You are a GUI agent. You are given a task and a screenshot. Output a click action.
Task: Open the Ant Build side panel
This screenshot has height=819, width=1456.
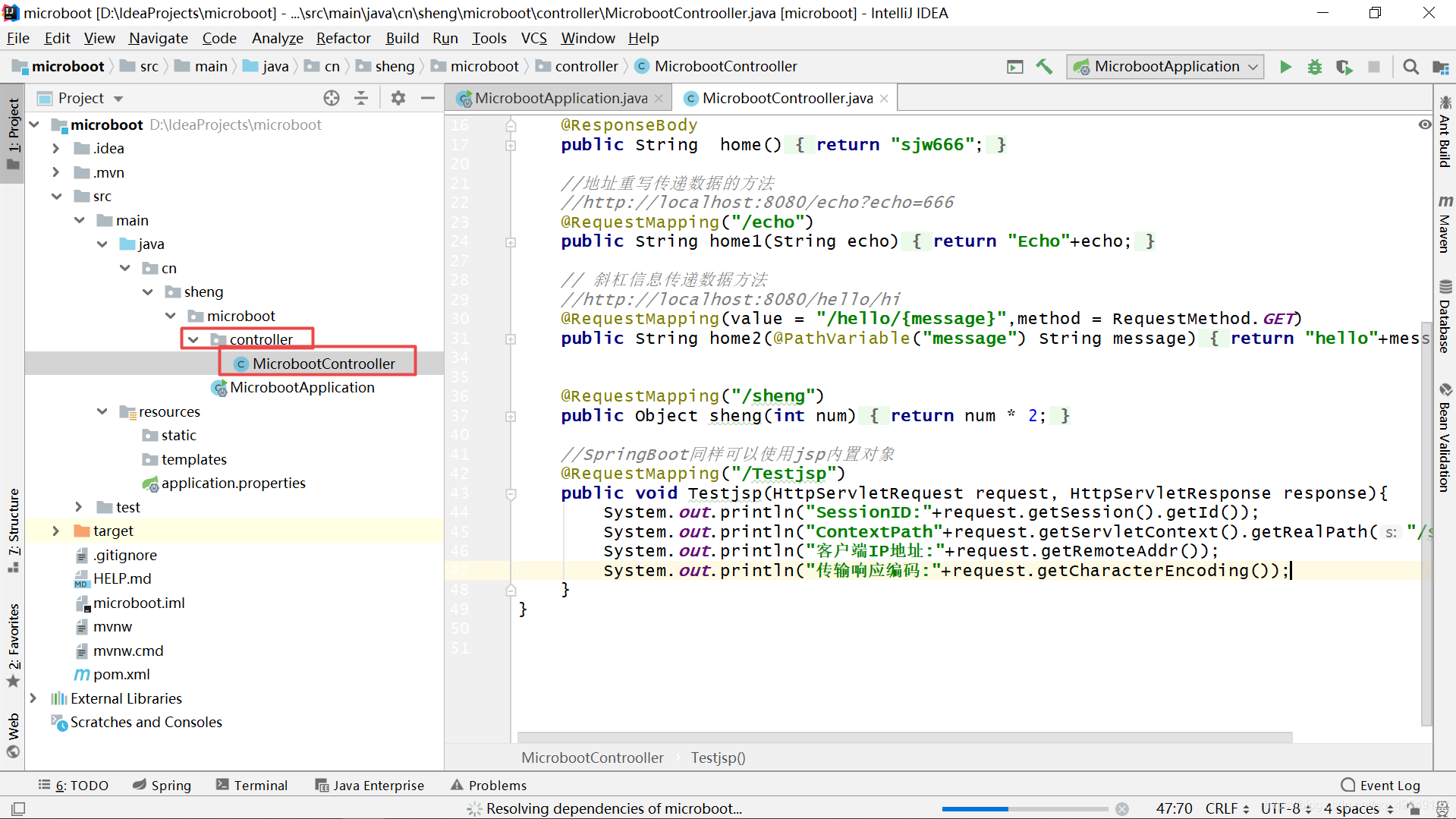(1445, 131)
